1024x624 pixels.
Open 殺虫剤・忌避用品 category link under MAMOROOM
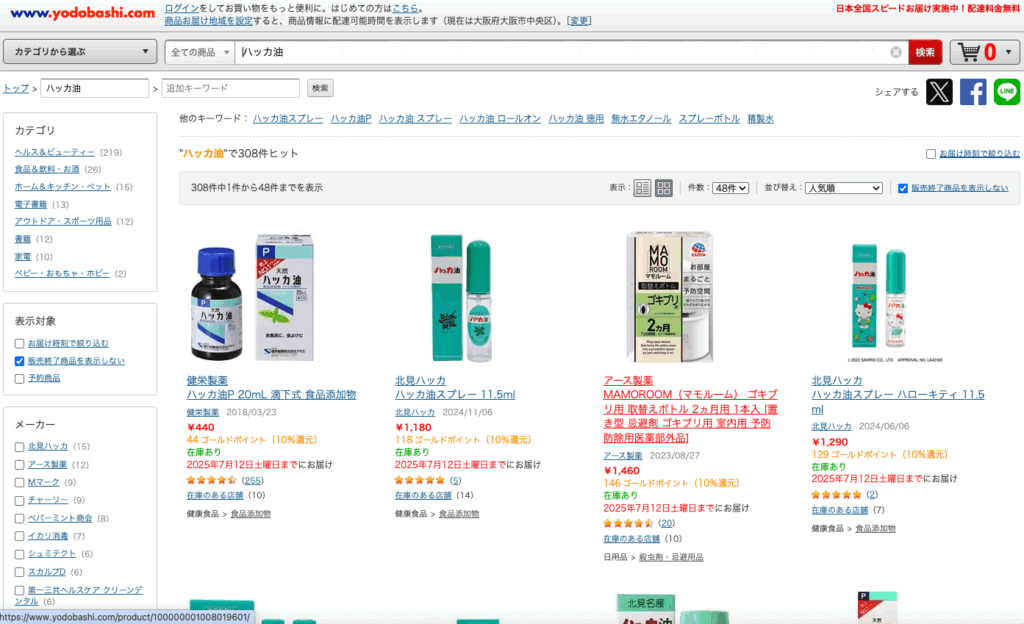tap(671, 557)
